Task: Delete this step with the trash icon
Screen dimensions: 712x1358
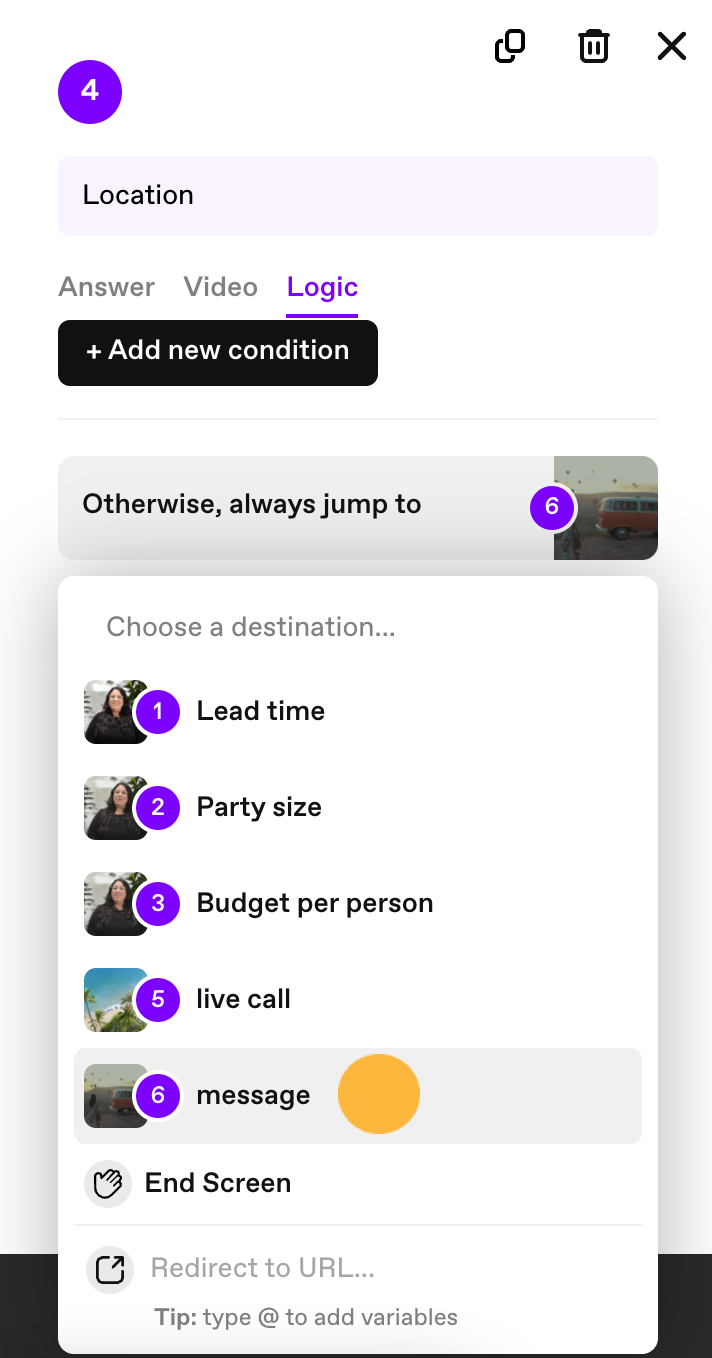Action: pyautogui.click(x=594, y=46)
